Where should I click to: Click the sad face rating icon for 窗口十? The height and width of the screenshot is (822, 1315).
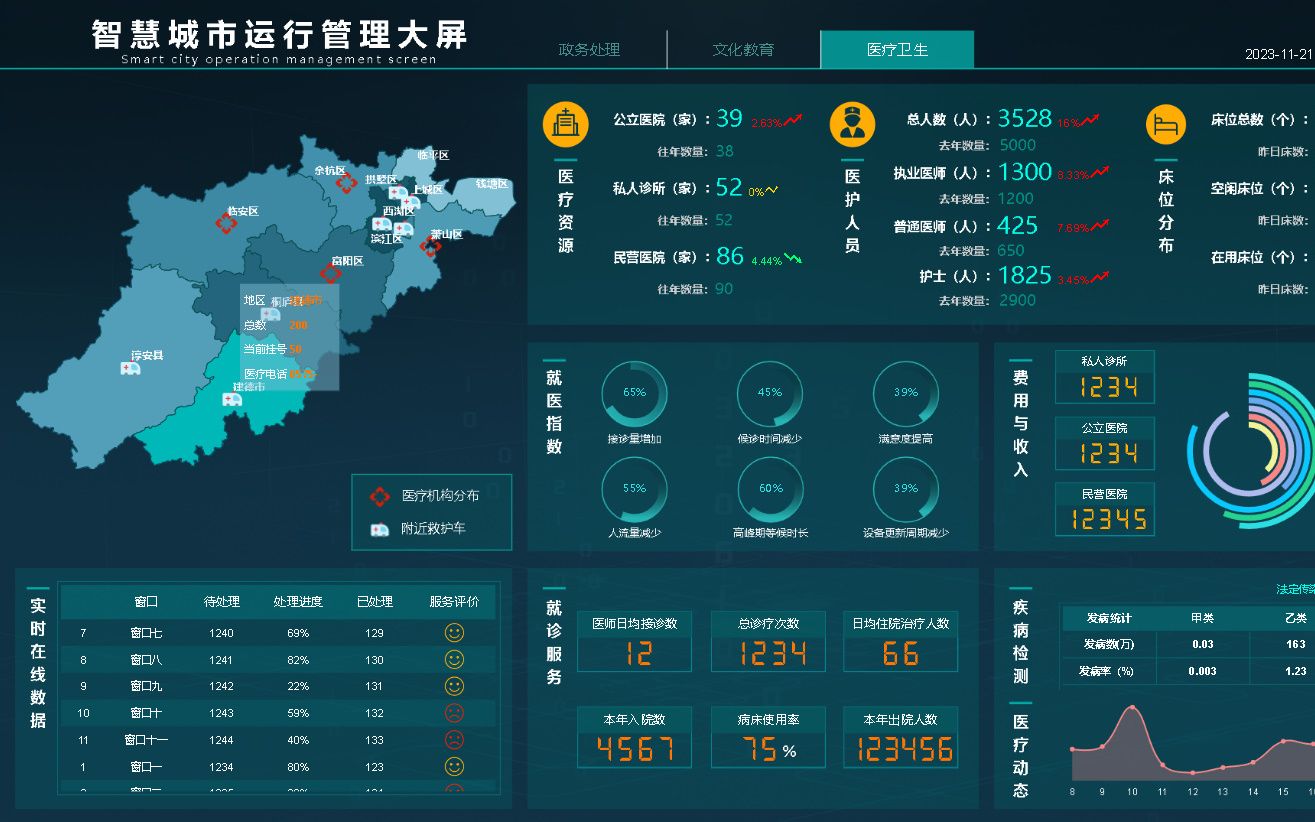pos(454,714)
